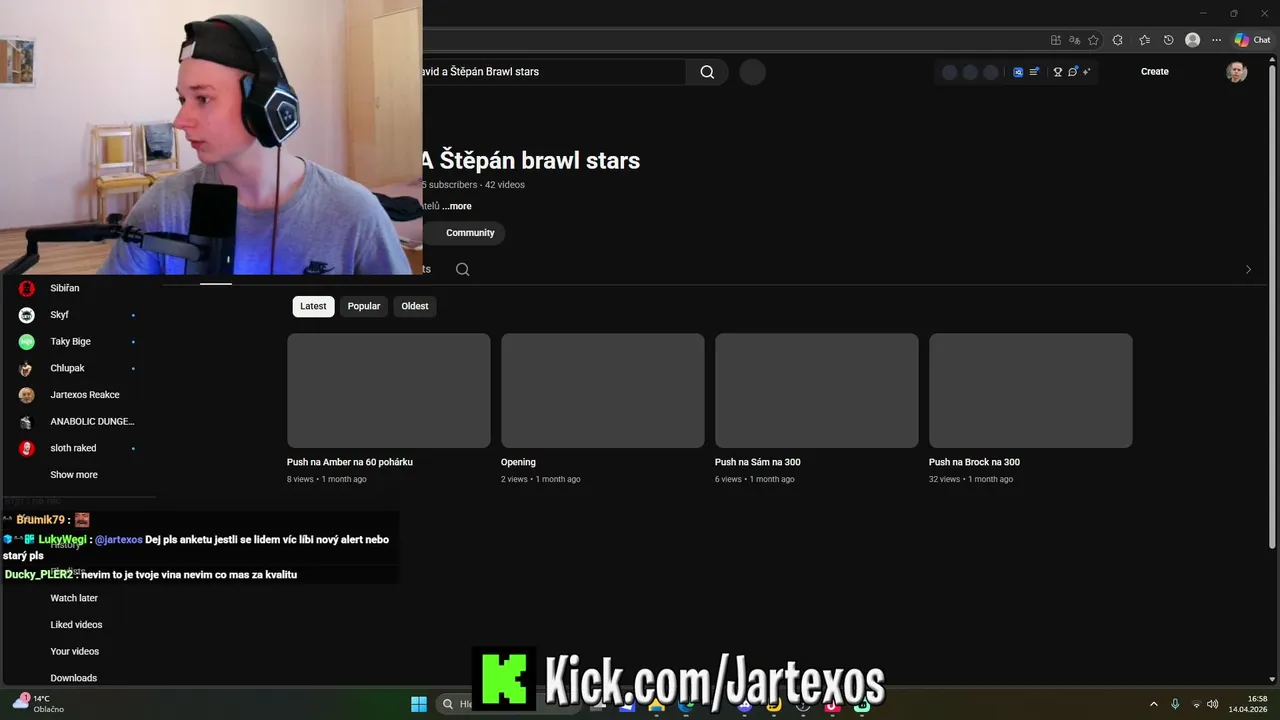Image resolution: width=1280 pixels, height=720 pixels.
Task: Click the YouTube search magnifier button
Action: pos(707,72)
